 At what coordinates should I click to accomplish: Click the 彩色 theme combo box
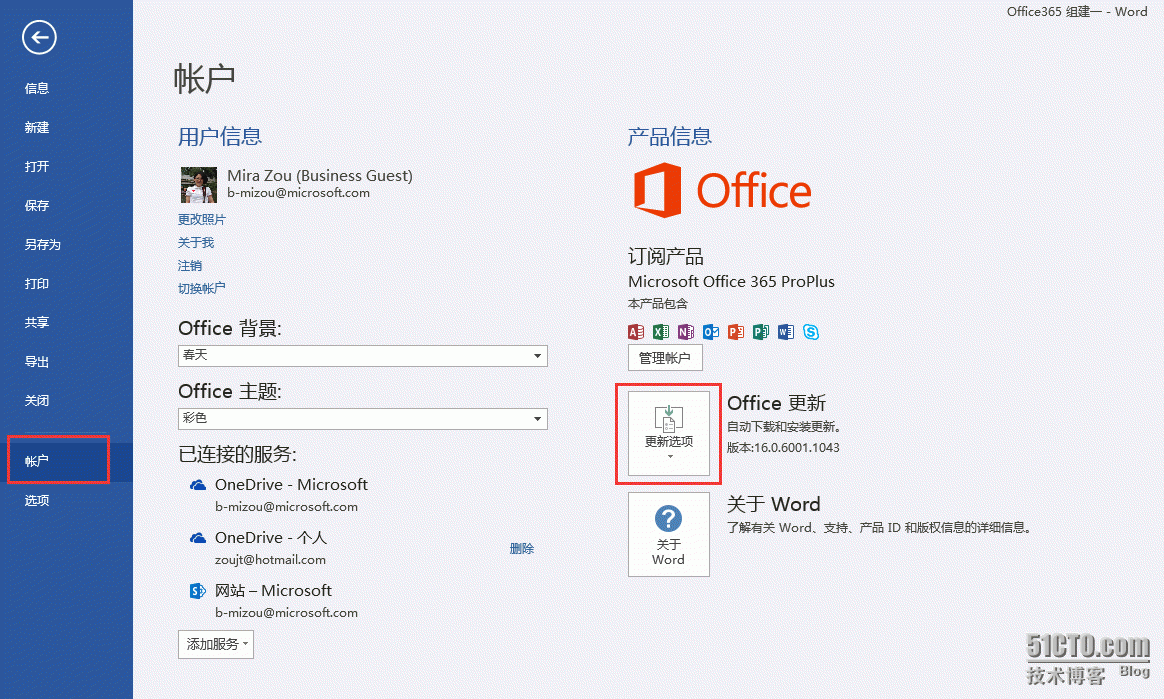click(x=363, y=419)
